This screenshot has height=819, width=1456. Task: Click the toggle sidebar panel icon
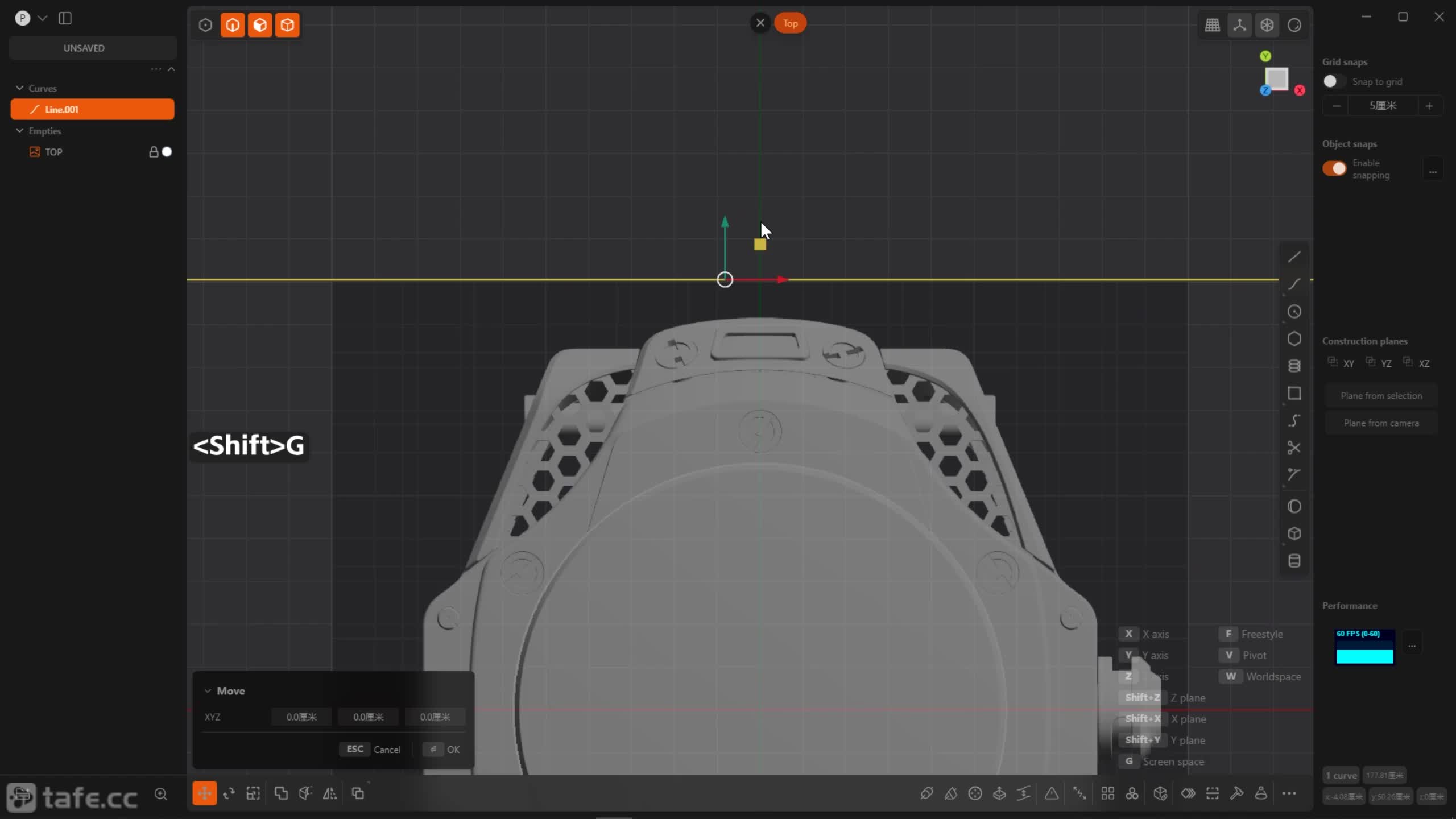65,18
